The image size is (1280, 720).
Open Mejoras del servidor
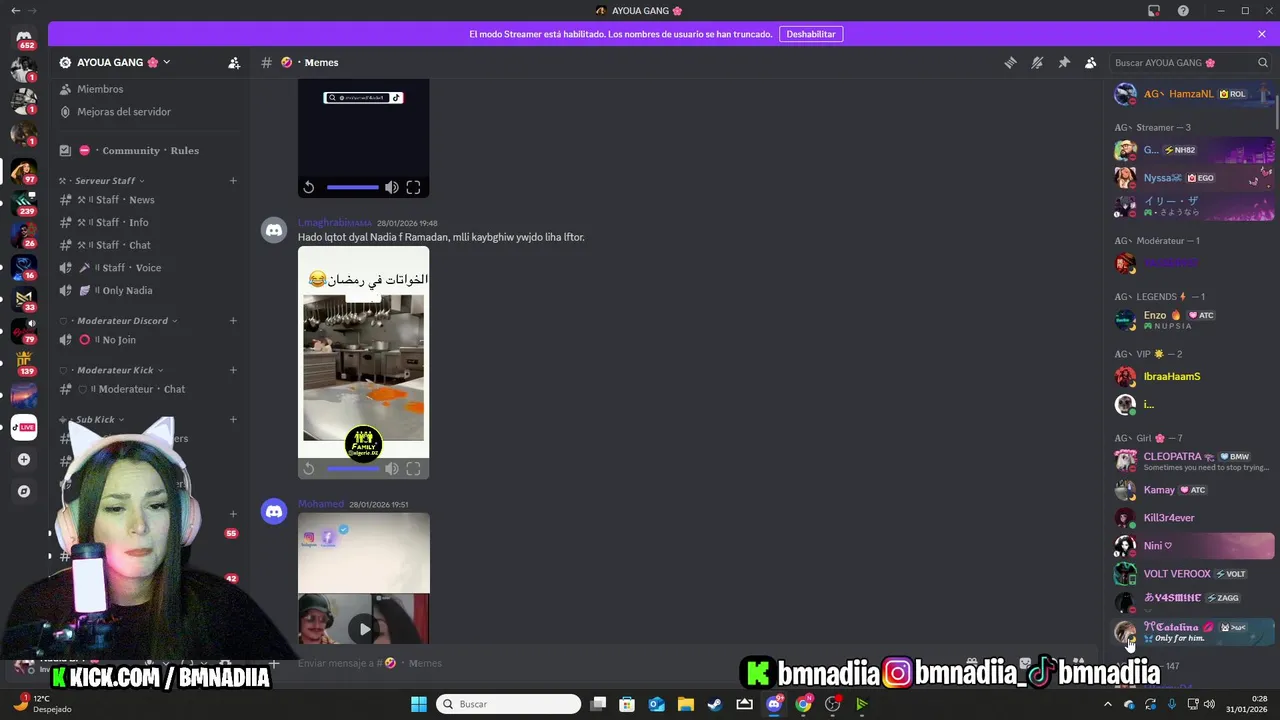[148, 112]
